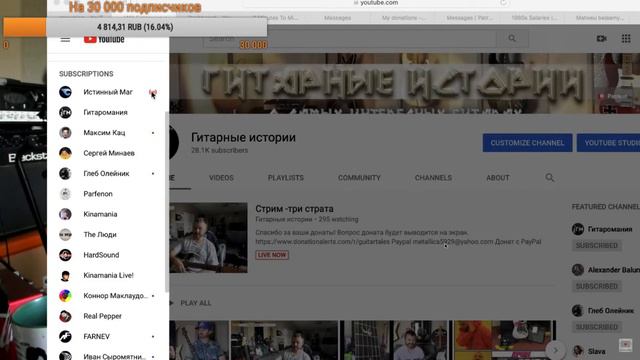Open The Люди avatar icon
Viewport: 640px width, 360px height.
(65, 235)
